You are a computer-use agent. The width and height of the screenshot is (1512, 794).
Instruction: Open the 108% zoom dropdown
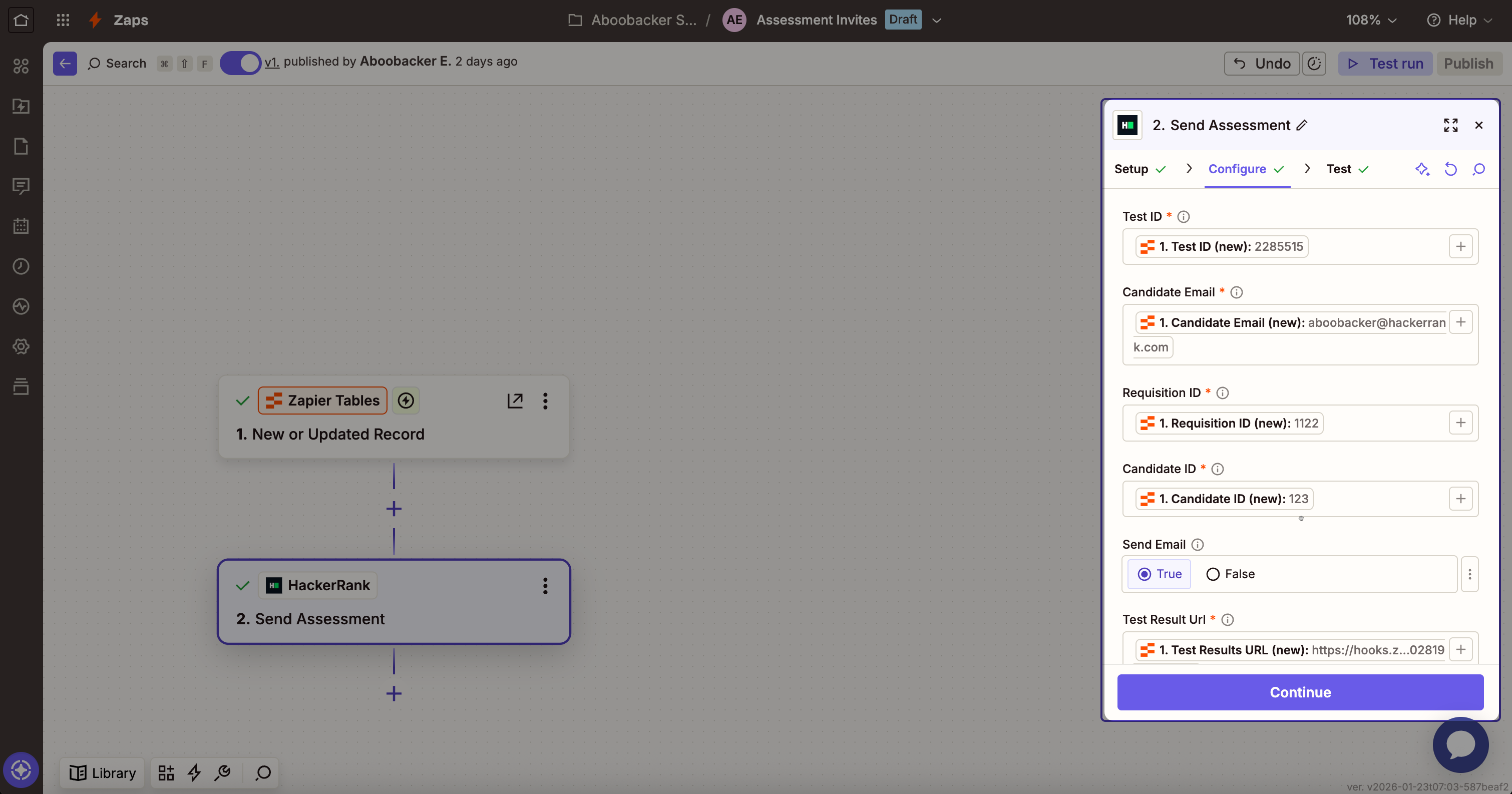coord(1370,20)
